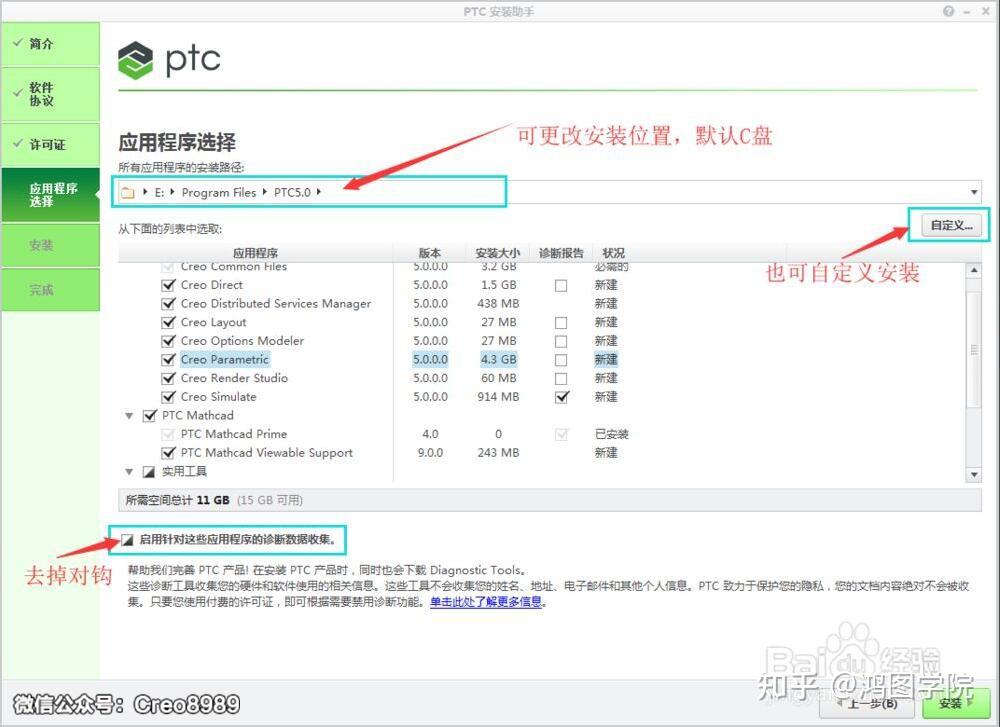Collapse the PTC Mathcad tree group
Screen dimensions: 1000x727
coord(129,416)
